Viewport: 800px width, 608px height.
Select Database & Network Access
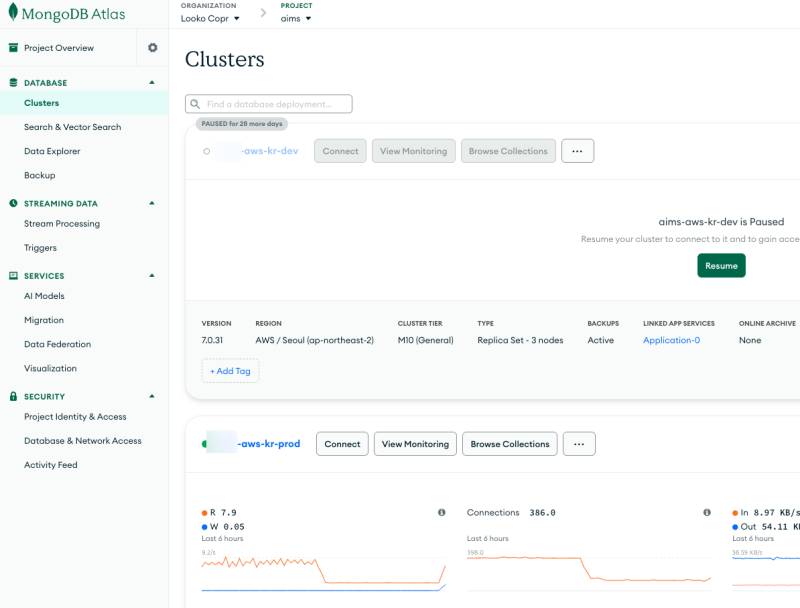pyautogui.click(x=83, y=441)
